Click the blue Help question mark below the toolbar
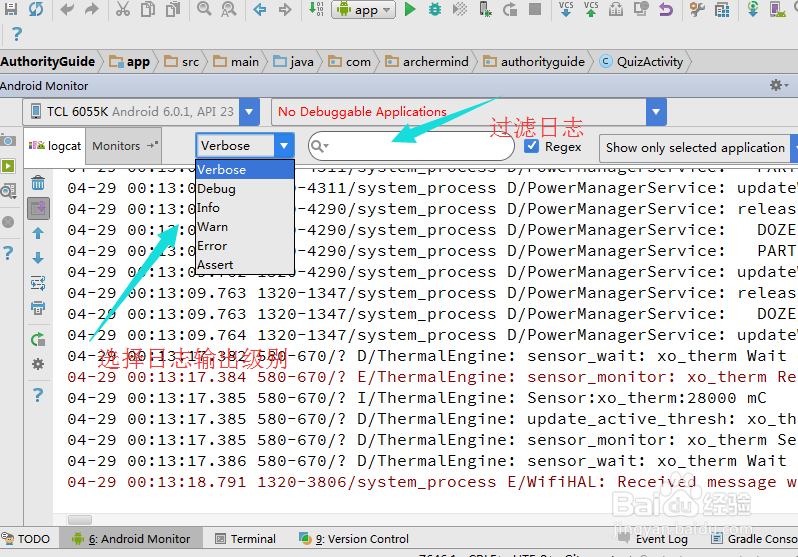The width and height of the screenshot is (798, 557). (x=16, y=34)
